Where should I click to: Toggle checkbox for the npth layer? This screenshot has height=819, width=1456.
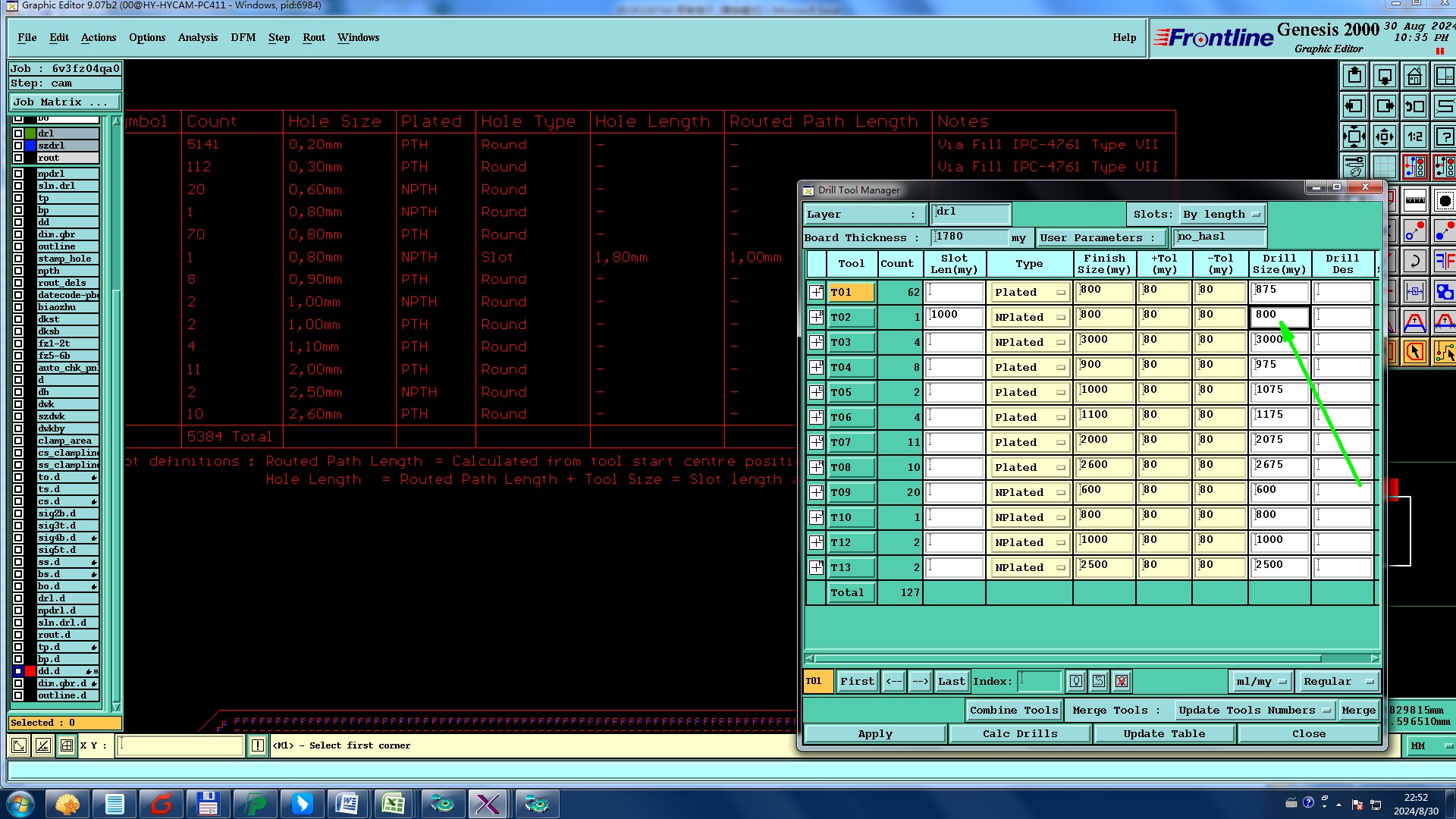pos(18,271)
